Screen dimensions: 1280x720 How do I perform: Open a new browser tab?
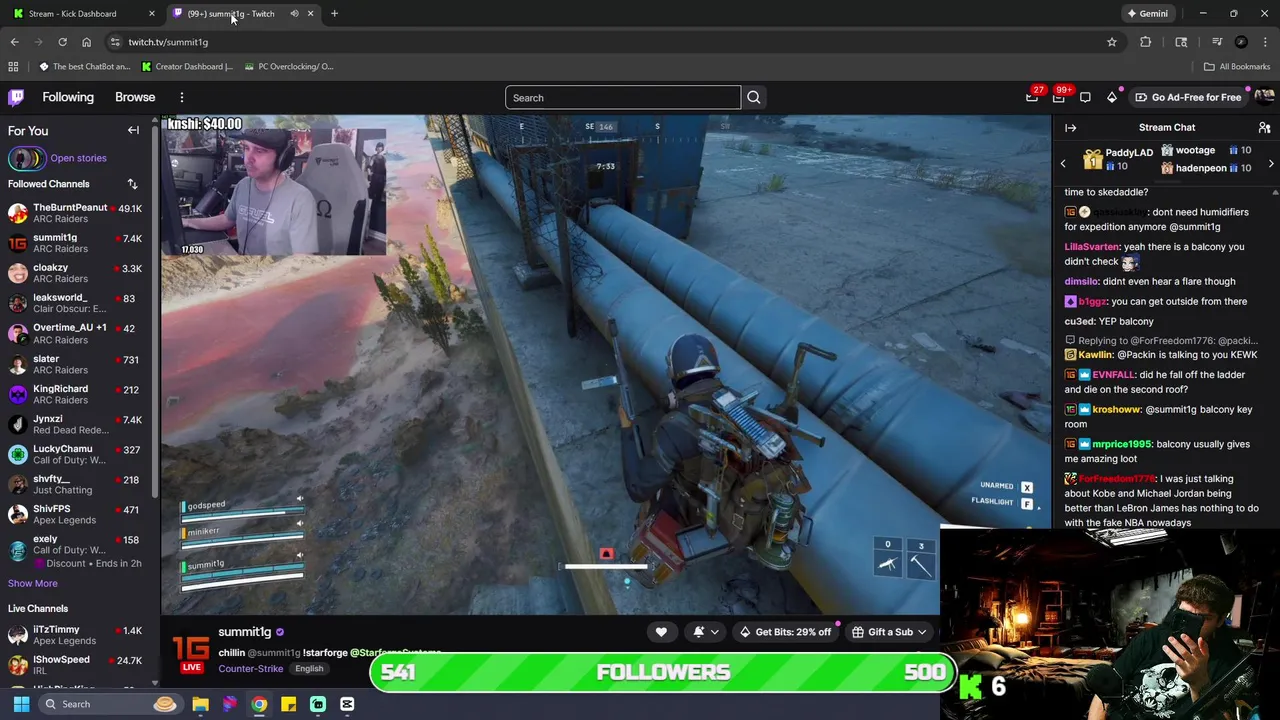click(334, 13)
